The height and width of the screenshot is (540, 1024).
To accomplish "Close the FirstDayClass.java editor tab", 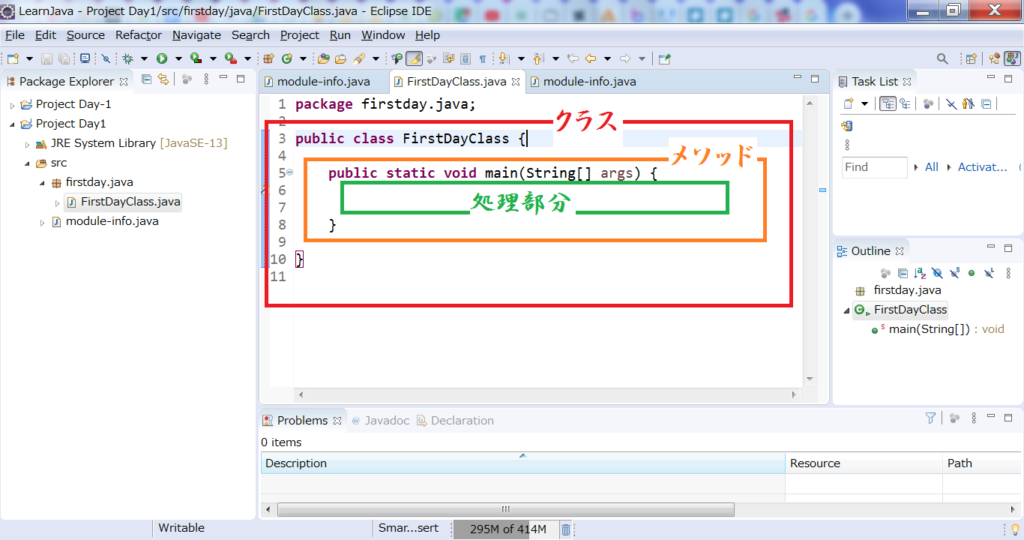I will pos(516,82).
